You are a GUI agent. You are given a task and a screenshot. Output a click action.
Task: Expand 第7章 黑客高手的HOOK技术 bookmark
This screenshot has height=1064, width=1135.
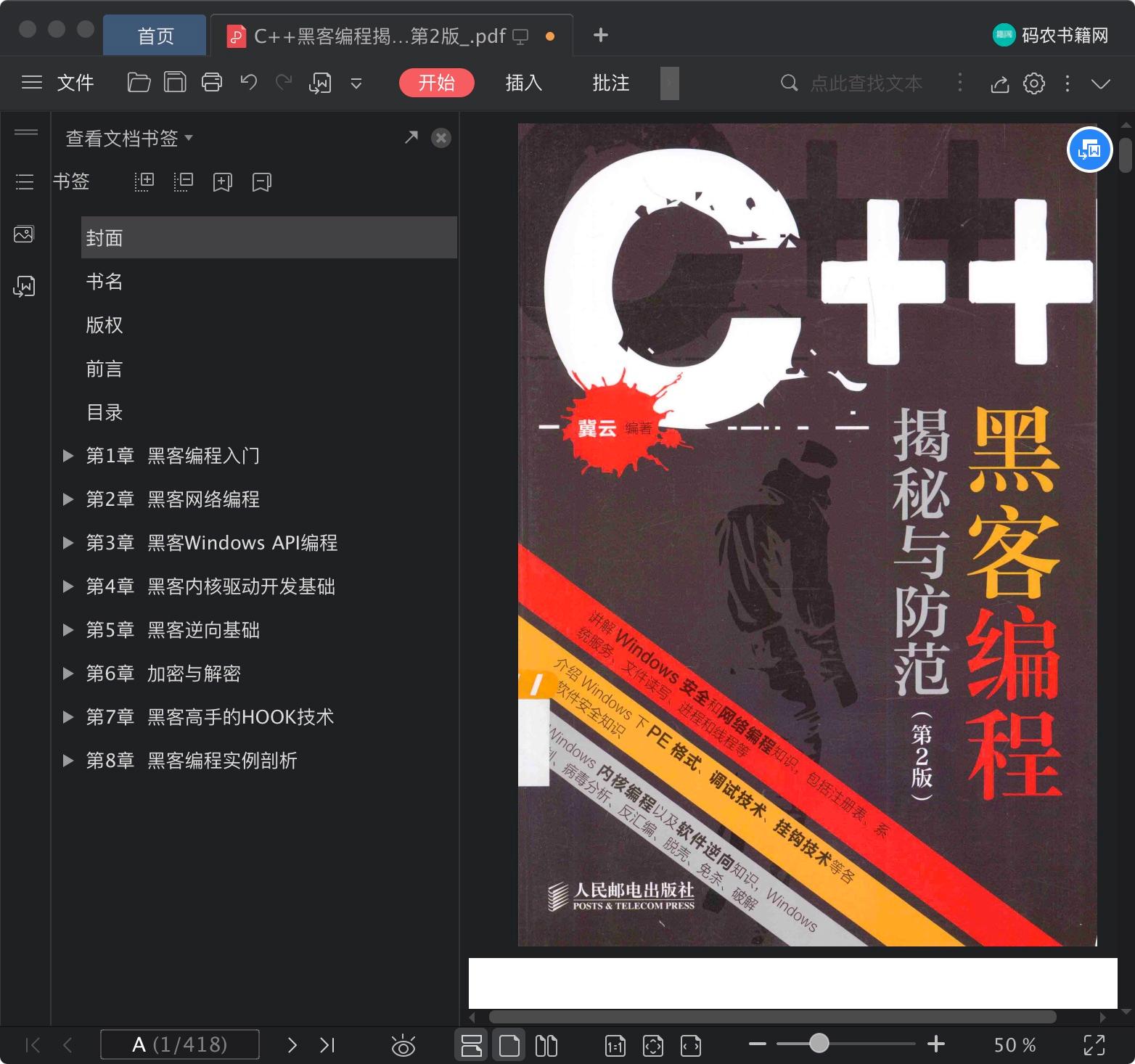(68, 717)
